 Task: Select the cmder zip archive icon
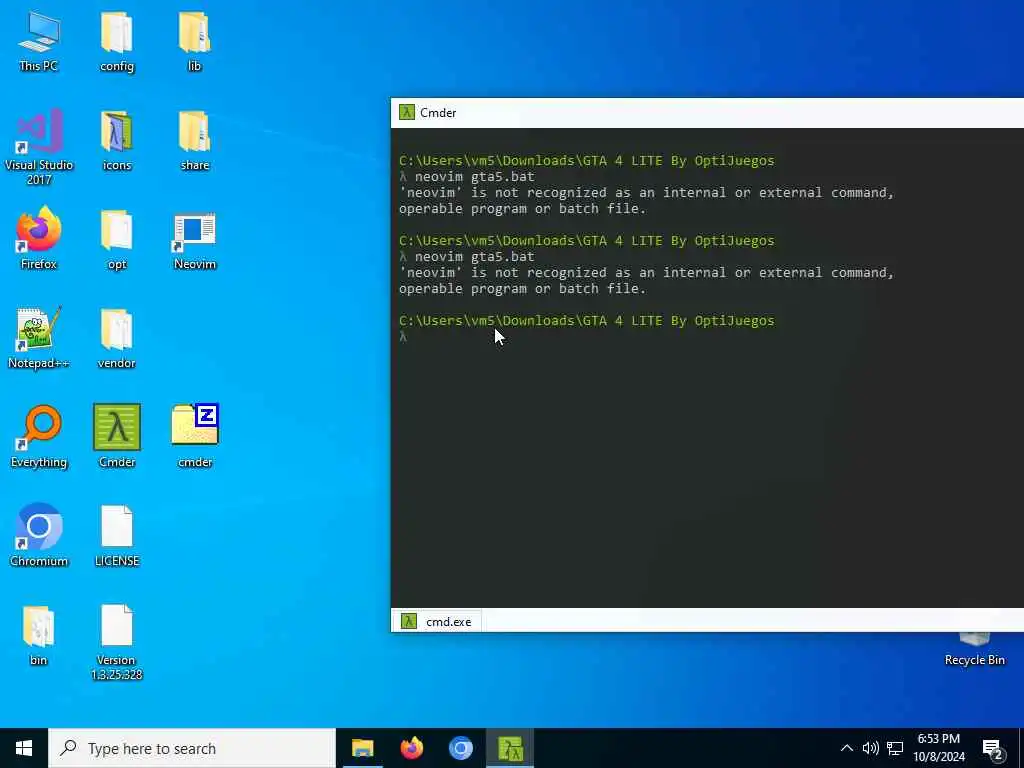click(x=195, y=436)
